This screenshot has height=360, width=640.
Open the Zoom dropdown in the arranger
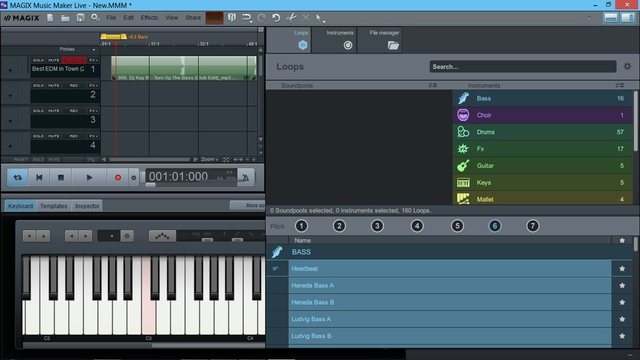[x=210, y=159]
